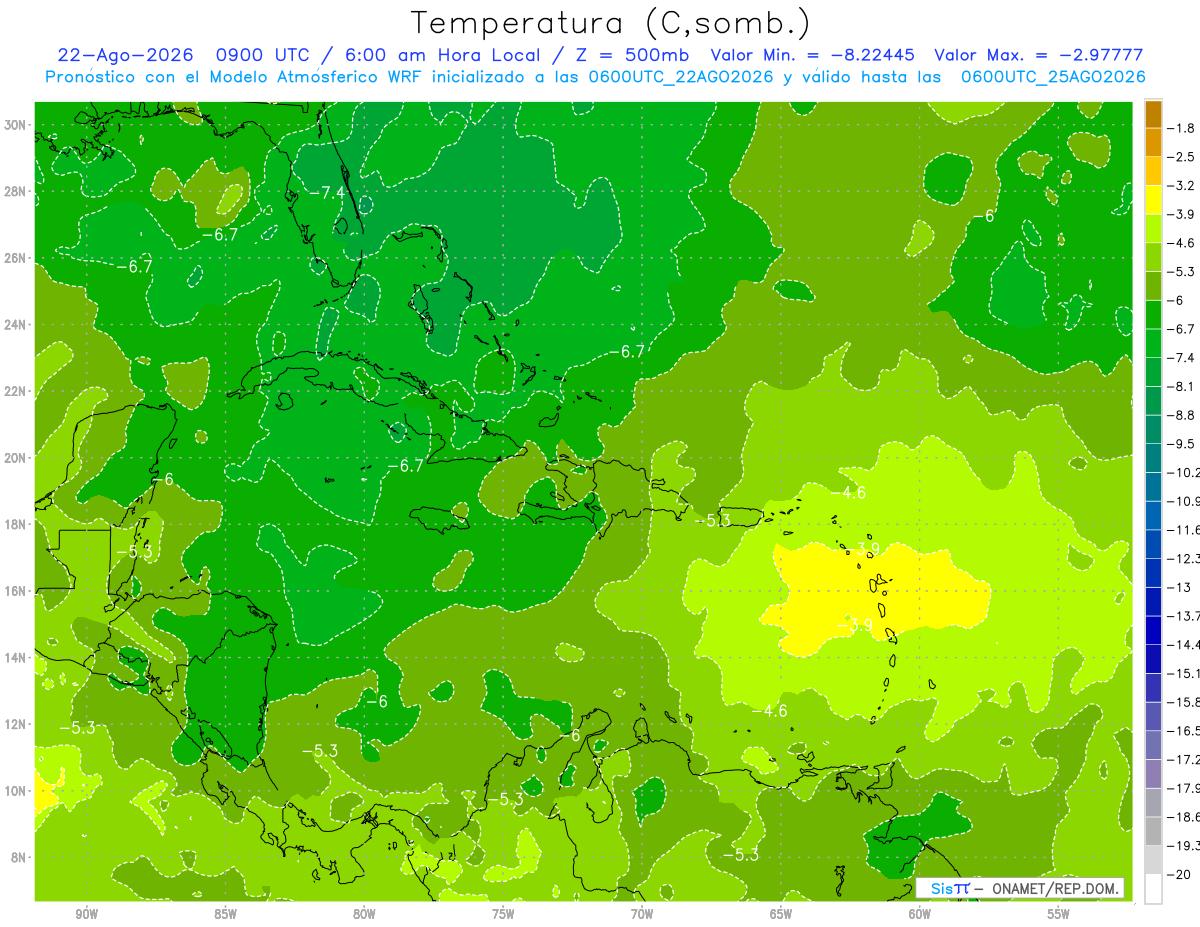
Task: Click the '12N' latitude axis label
Action: pos(17,724)
